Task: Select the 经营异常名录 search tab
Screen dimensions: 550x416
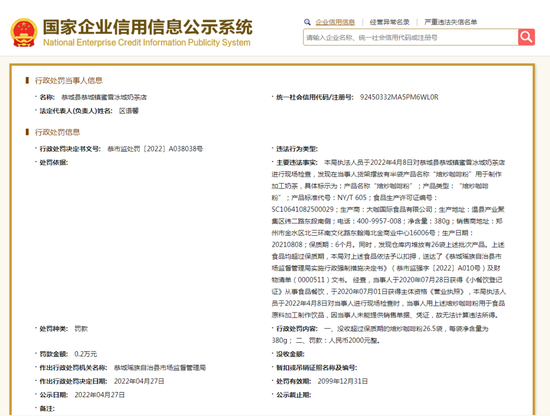Action: tap(389, 22)
